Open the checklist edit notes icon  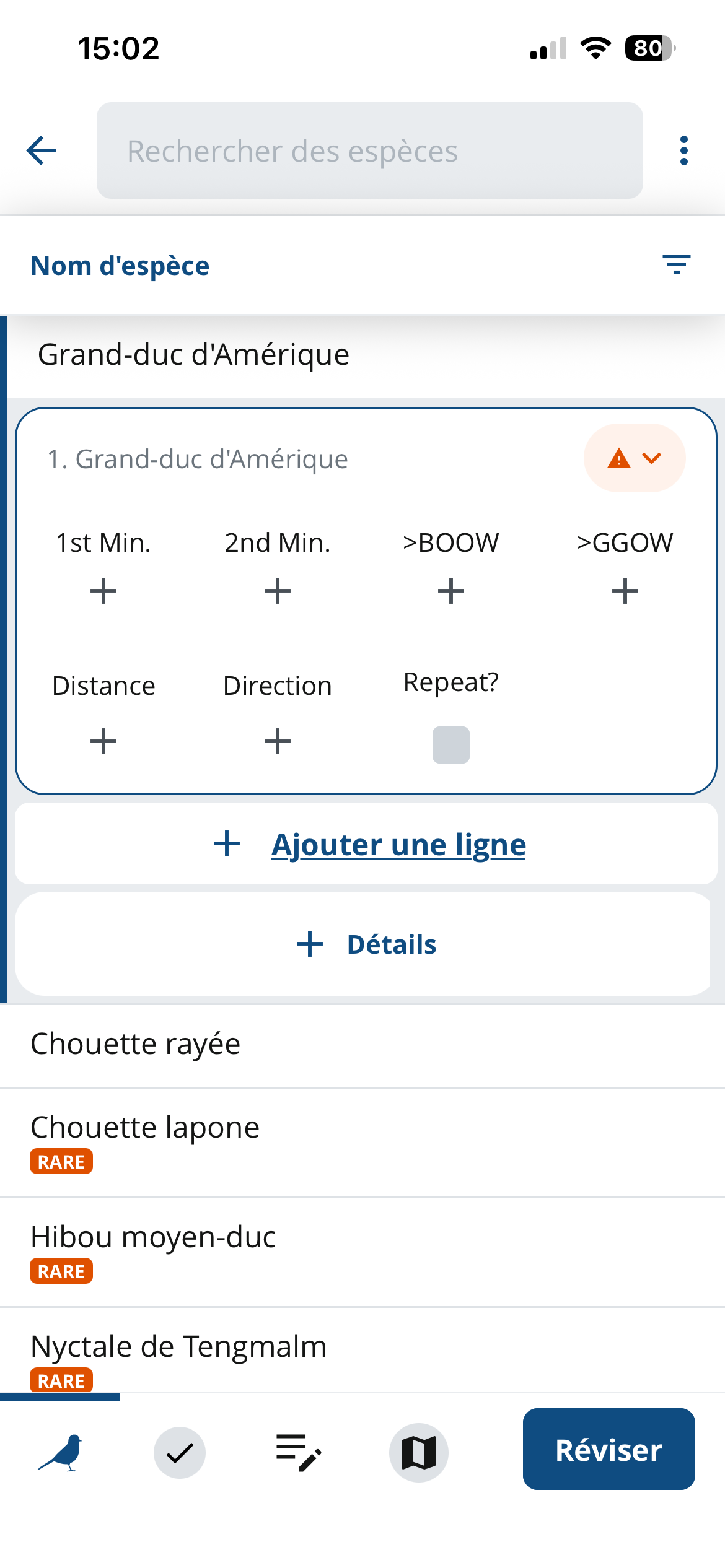coord(299,1452)
